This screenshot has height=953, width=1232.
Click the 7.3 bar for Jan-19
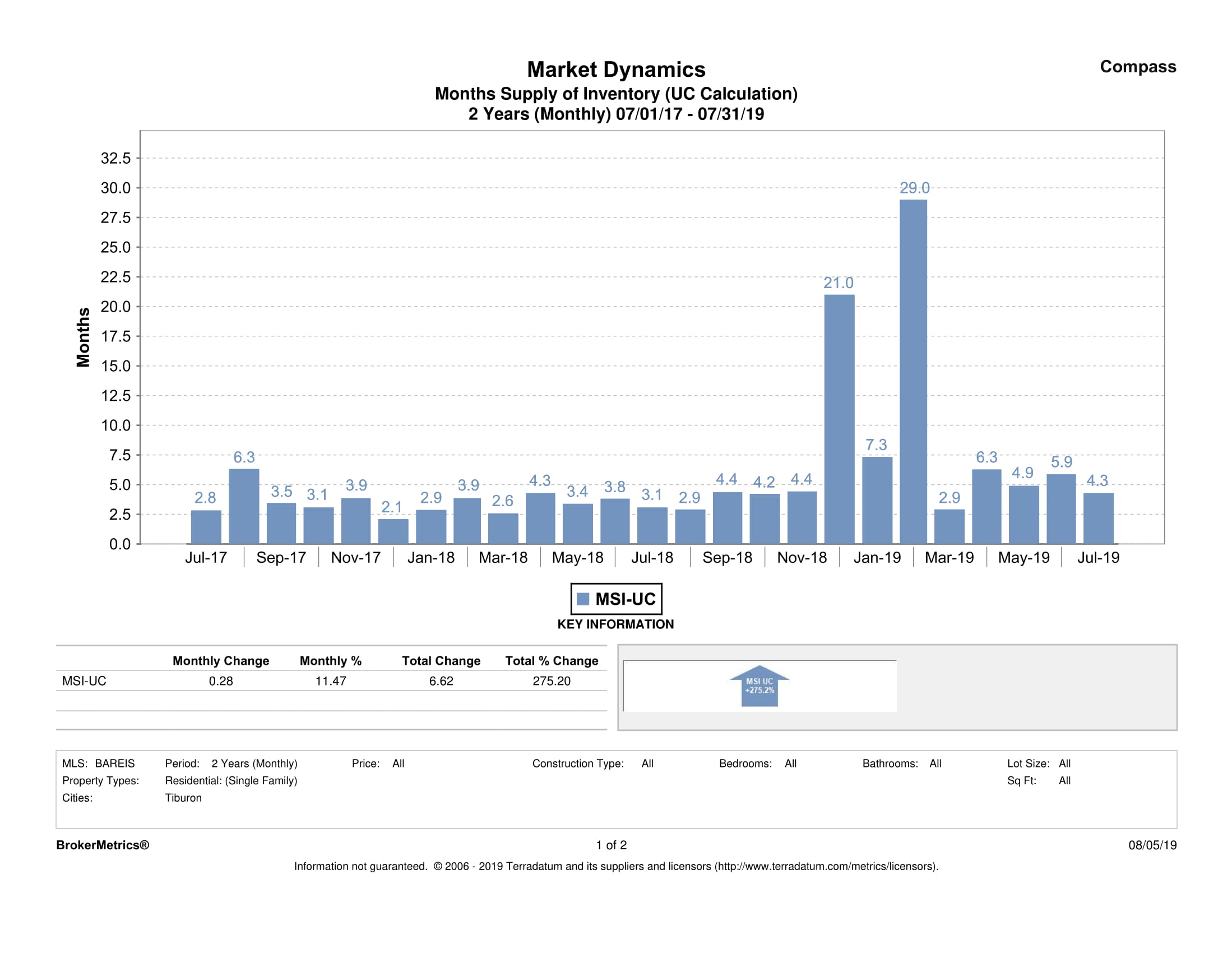click(x=877, y=500)
